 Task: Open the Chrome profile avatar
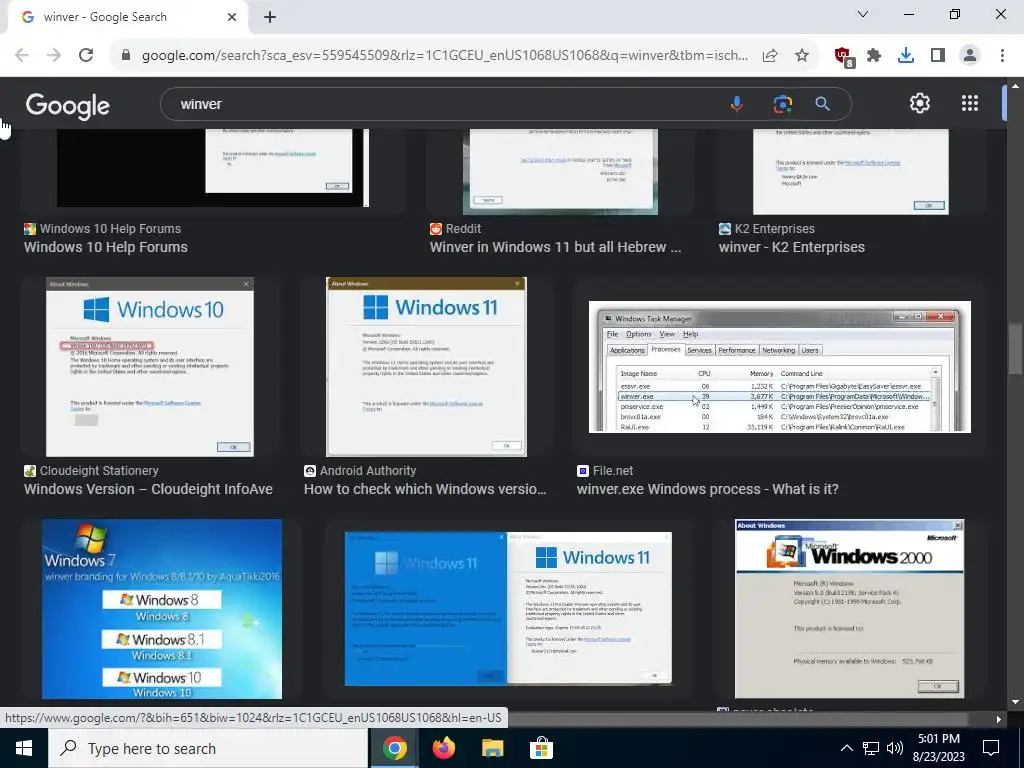point(970,56)
